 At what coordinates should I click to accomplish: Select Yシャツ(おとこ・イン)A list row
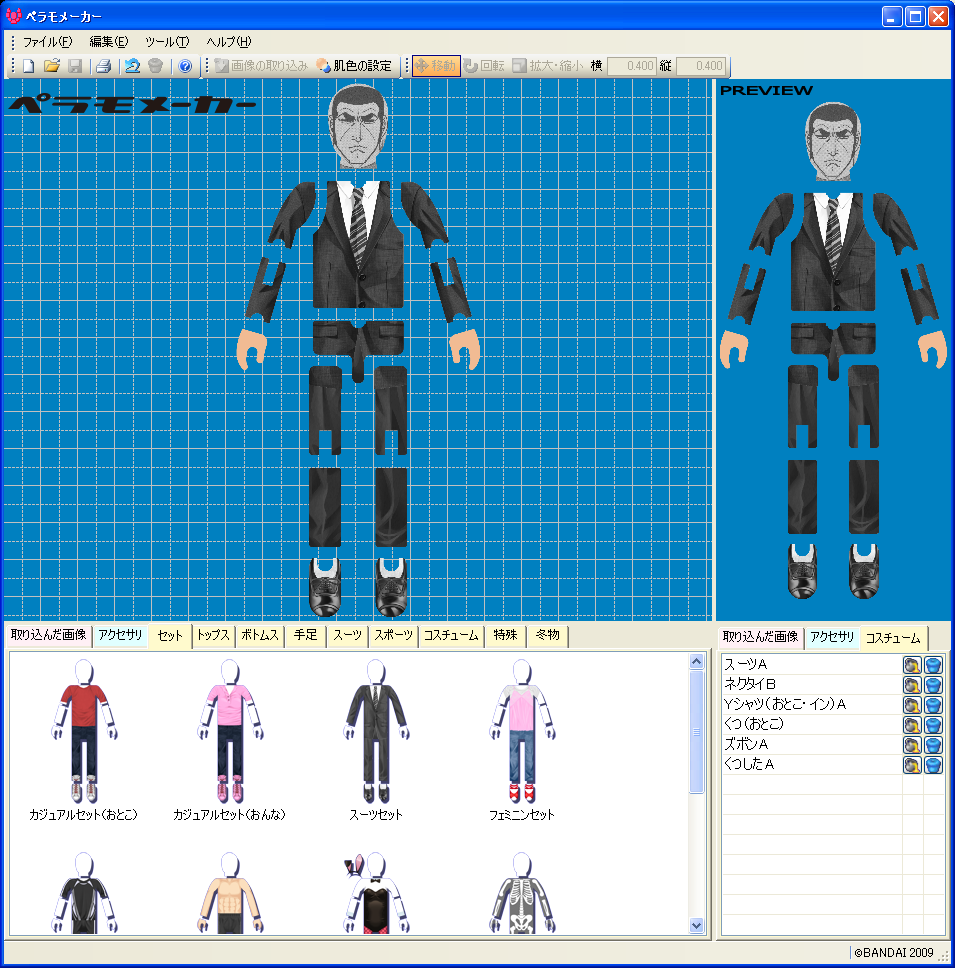[x=812, y=704]
